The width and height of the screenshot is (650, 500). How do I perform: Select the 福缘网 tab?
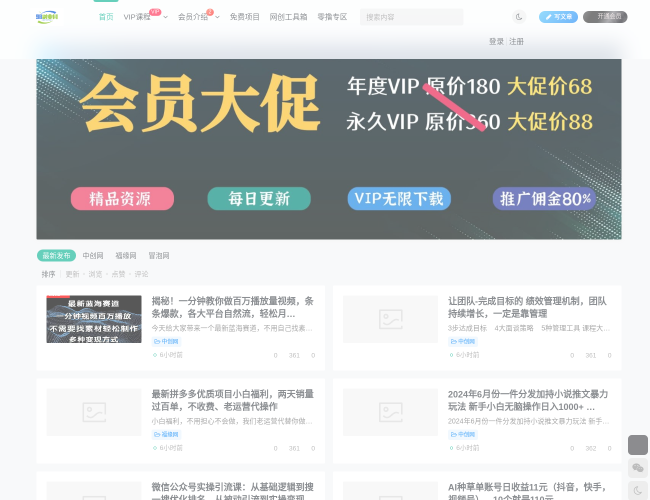(x=126, y=255)
